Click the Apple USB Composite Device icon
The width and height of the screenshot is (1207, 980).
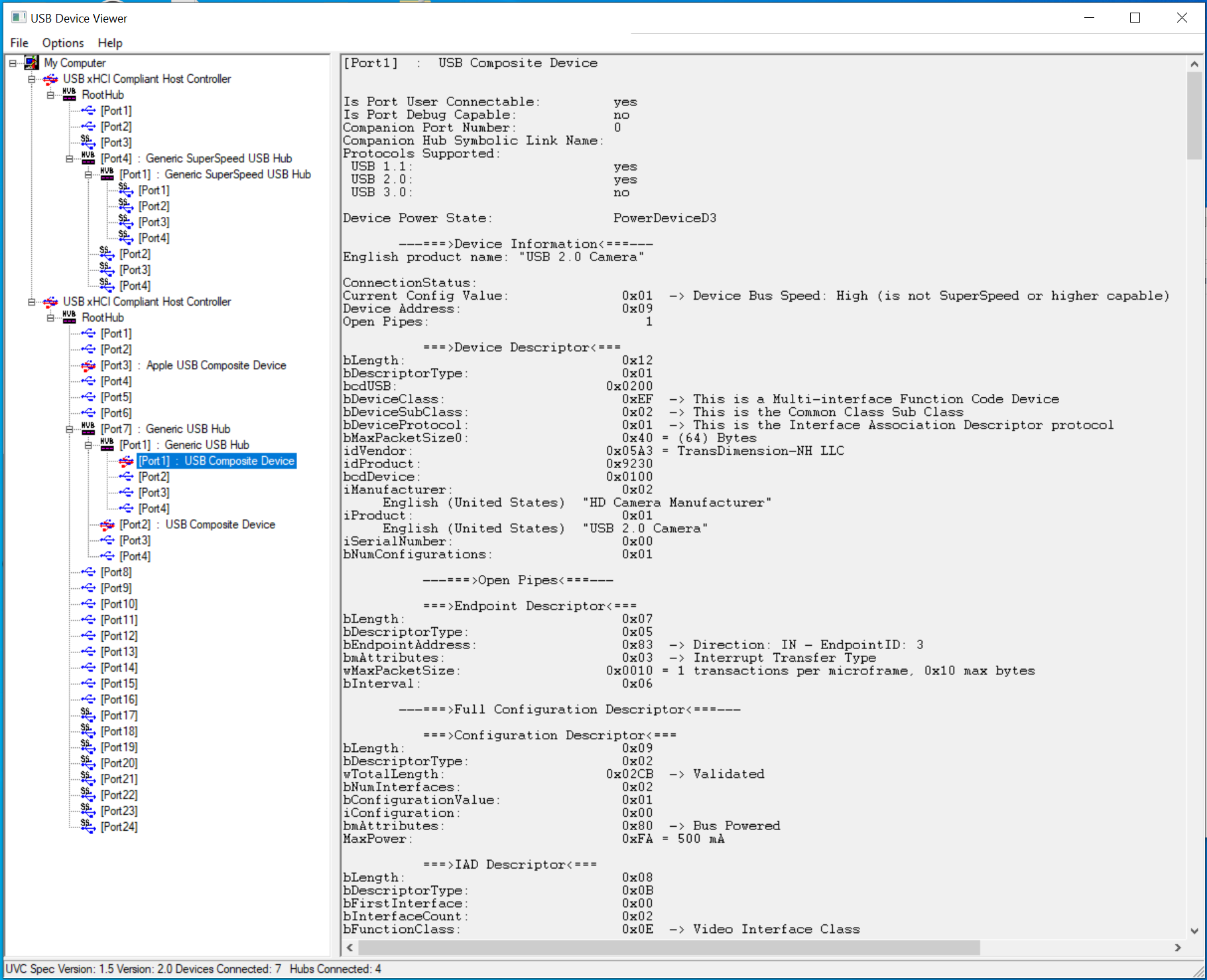88,365
